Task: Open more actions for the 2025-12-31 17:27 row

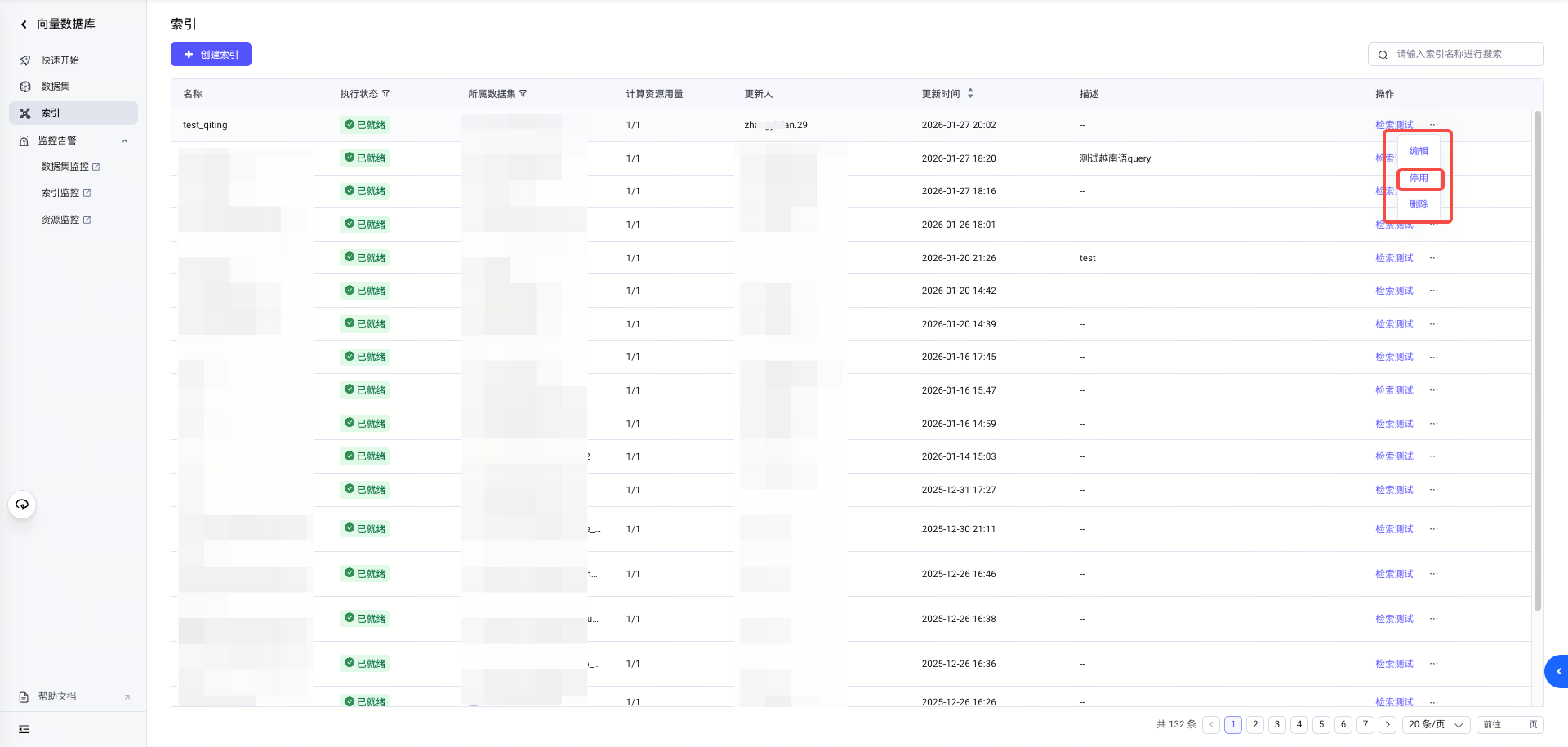Action: click(1434, 490)
